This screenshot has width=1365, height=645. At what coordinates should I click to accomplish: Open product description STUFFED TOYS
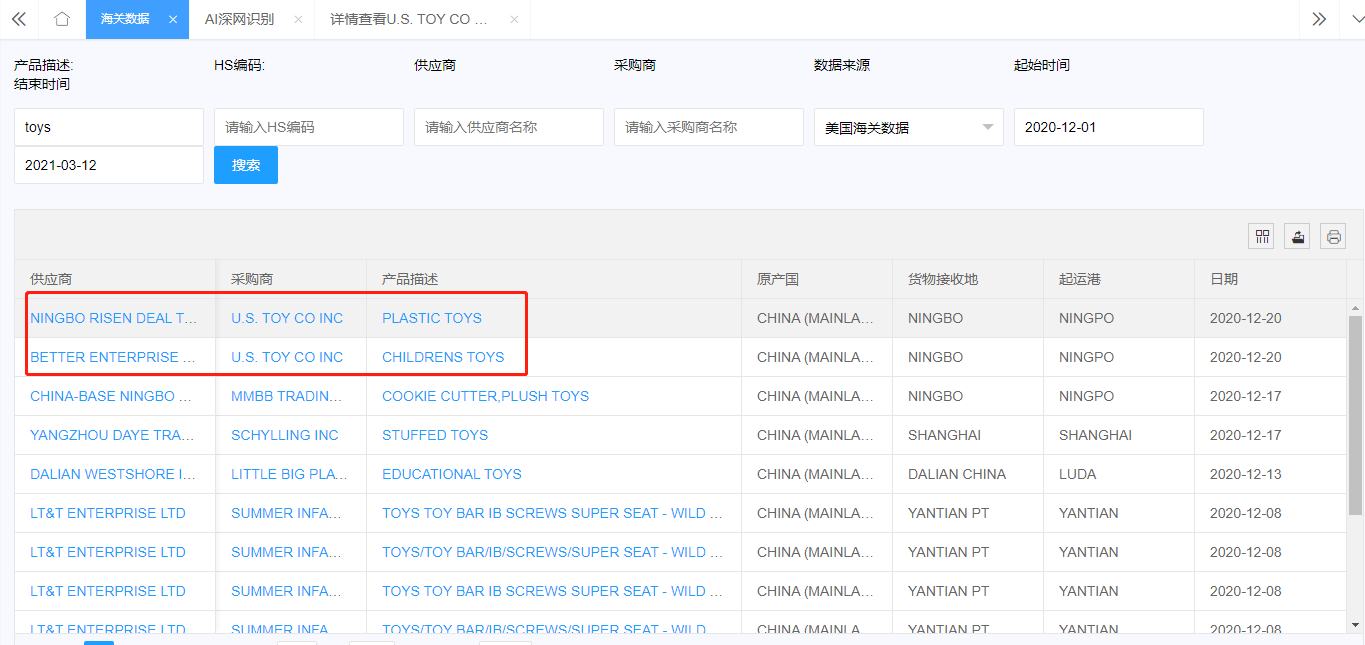click(434, 435)
